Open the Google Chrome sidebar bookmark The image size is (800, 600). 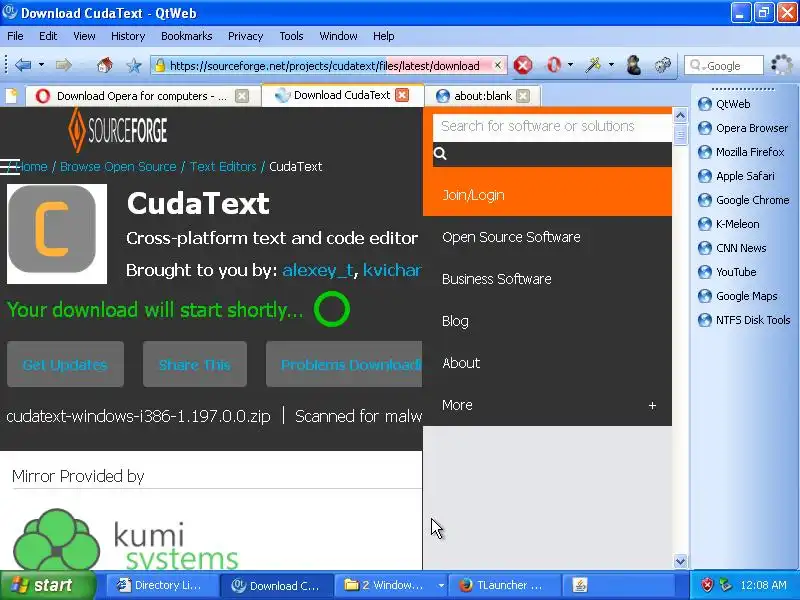[743, 200]
